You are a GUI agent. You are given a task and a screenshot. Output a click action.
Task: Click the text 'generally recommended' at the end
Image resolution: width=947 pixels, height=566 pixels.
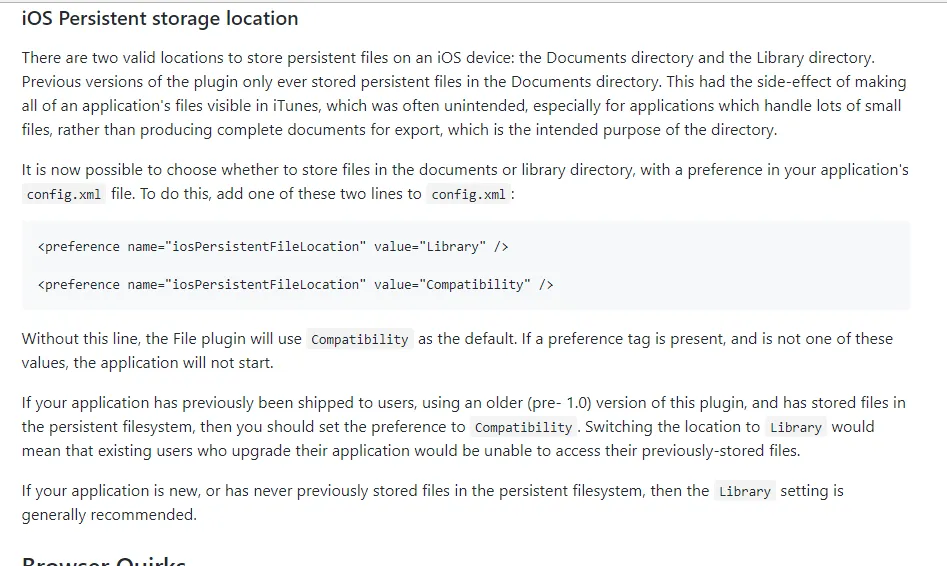(109, 515)
